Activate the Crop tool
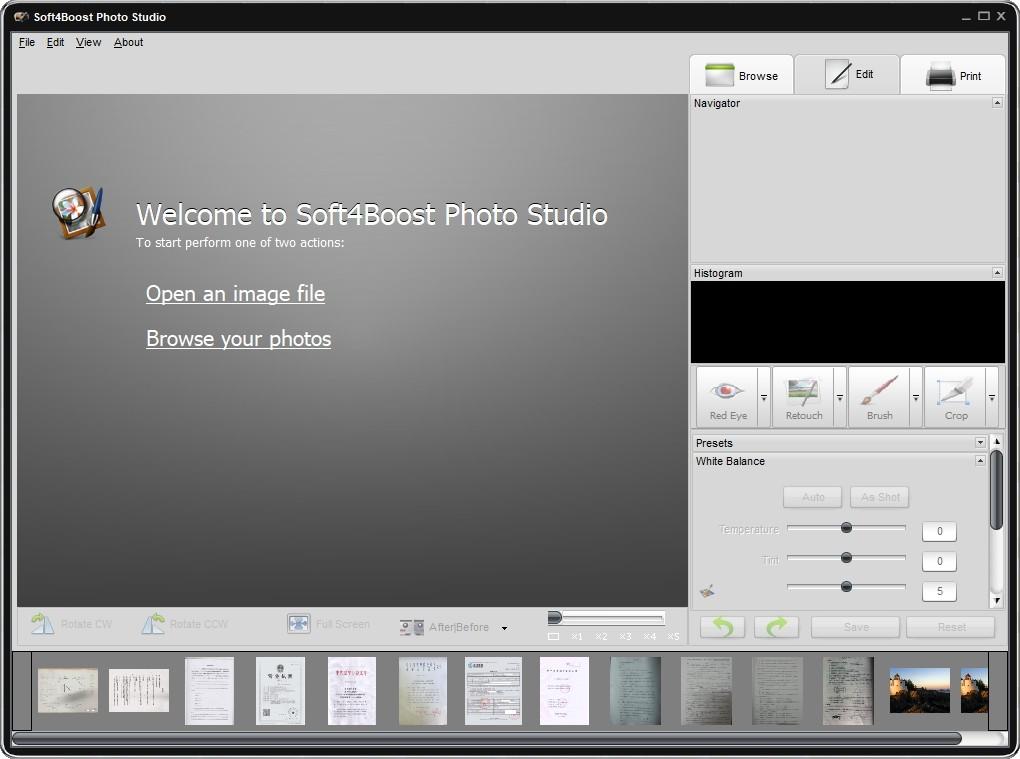 click(956, 397)
